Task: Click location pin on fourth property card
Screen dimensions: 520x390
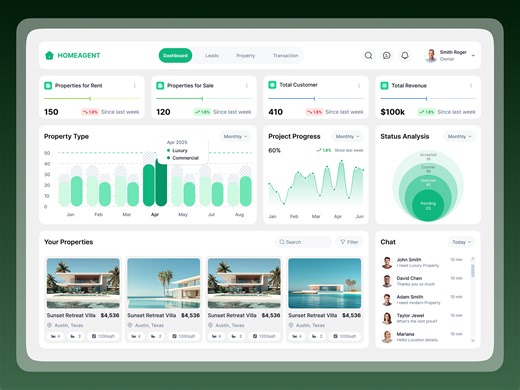Action: [x=291, y=325]
